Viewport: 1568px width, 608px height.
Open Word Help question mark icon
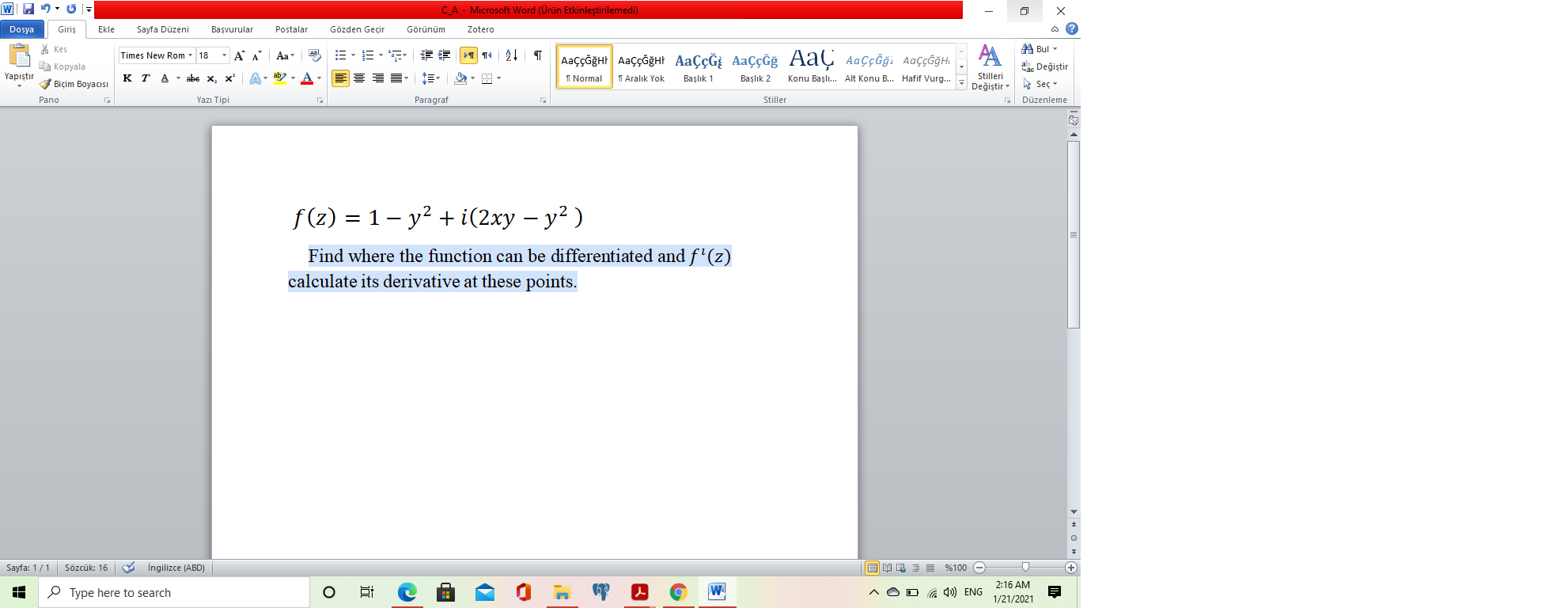point(1072,29)
